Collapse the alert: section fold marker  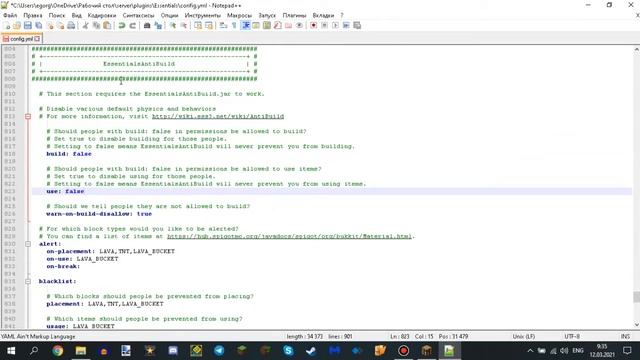click(x=28, y=244)
